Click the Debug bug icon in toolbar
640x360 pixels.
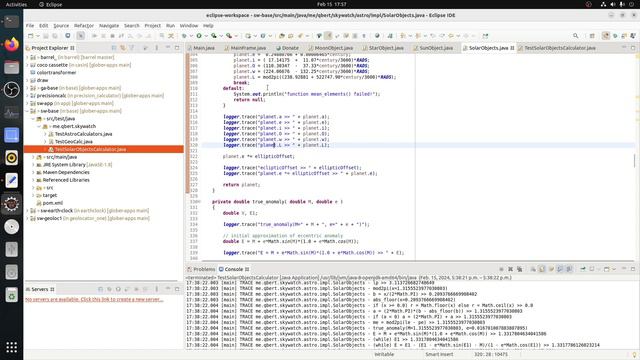[184, 36]
